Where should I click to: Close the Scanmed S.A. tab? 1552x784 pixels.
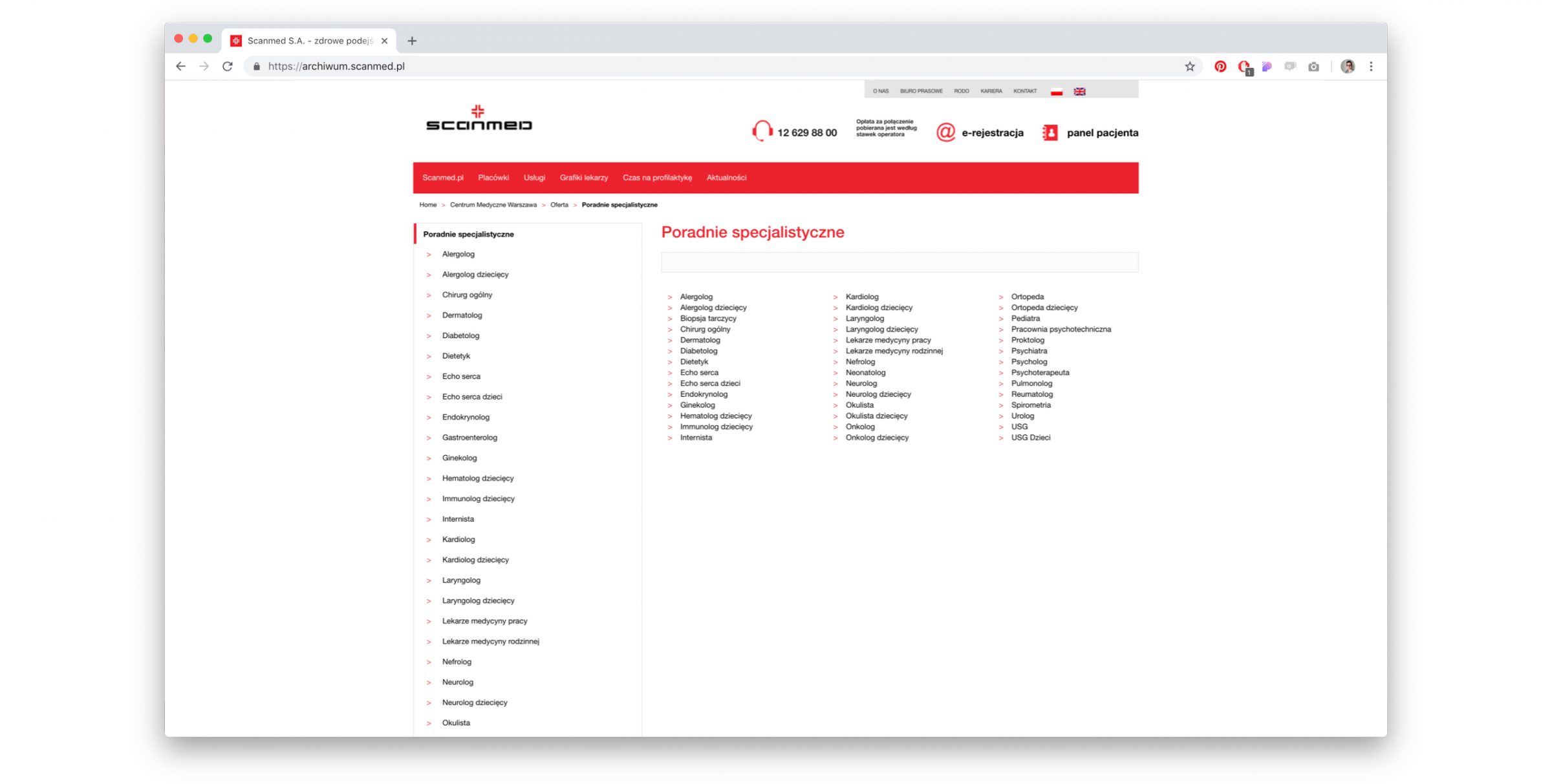385,41
